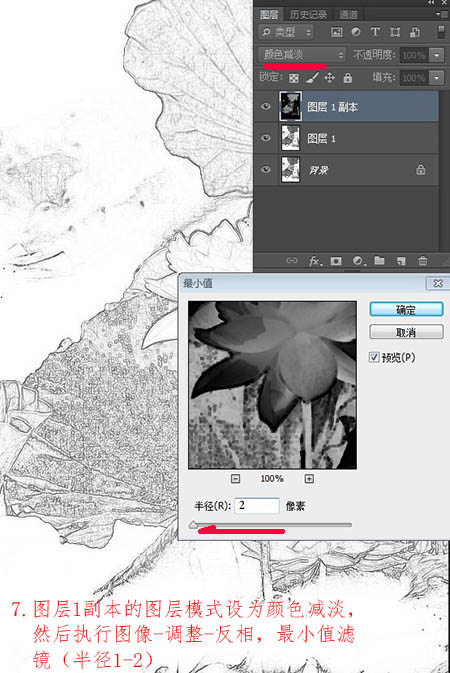The width and height of the screenshot is (450, 673).
Task: Create a new layer group
Action: (379, 260)
